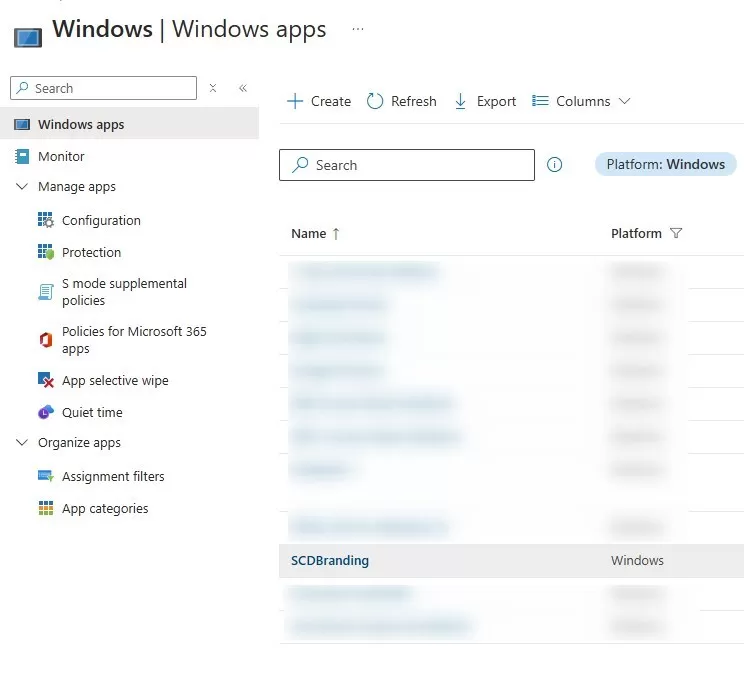Click the Create button
Viewport: 744px width, 680px height.
click(319, 101)
